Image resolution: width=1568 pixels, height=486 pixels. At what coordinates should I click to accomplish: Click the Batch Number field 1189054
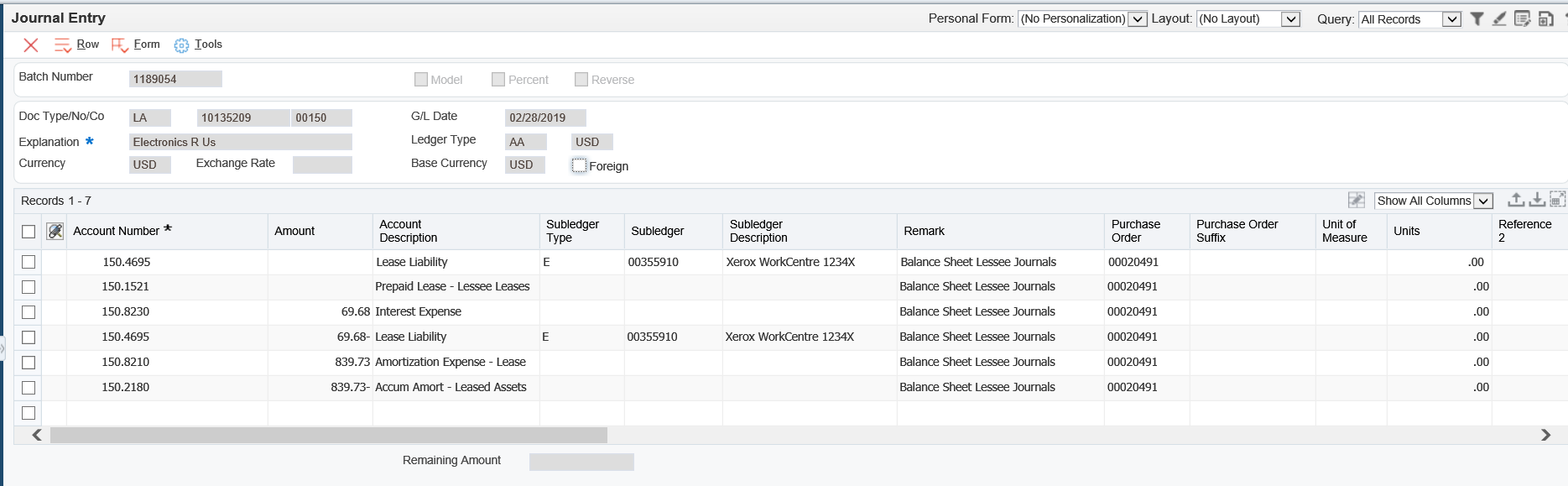(x=175, y=79)
